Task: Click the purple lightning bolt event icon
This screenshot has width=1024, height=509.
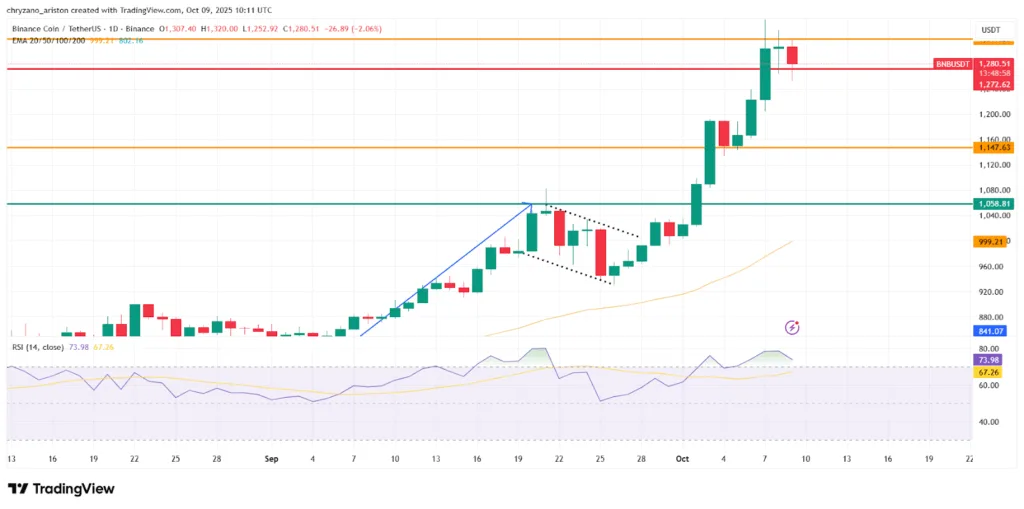Action: 792,326
